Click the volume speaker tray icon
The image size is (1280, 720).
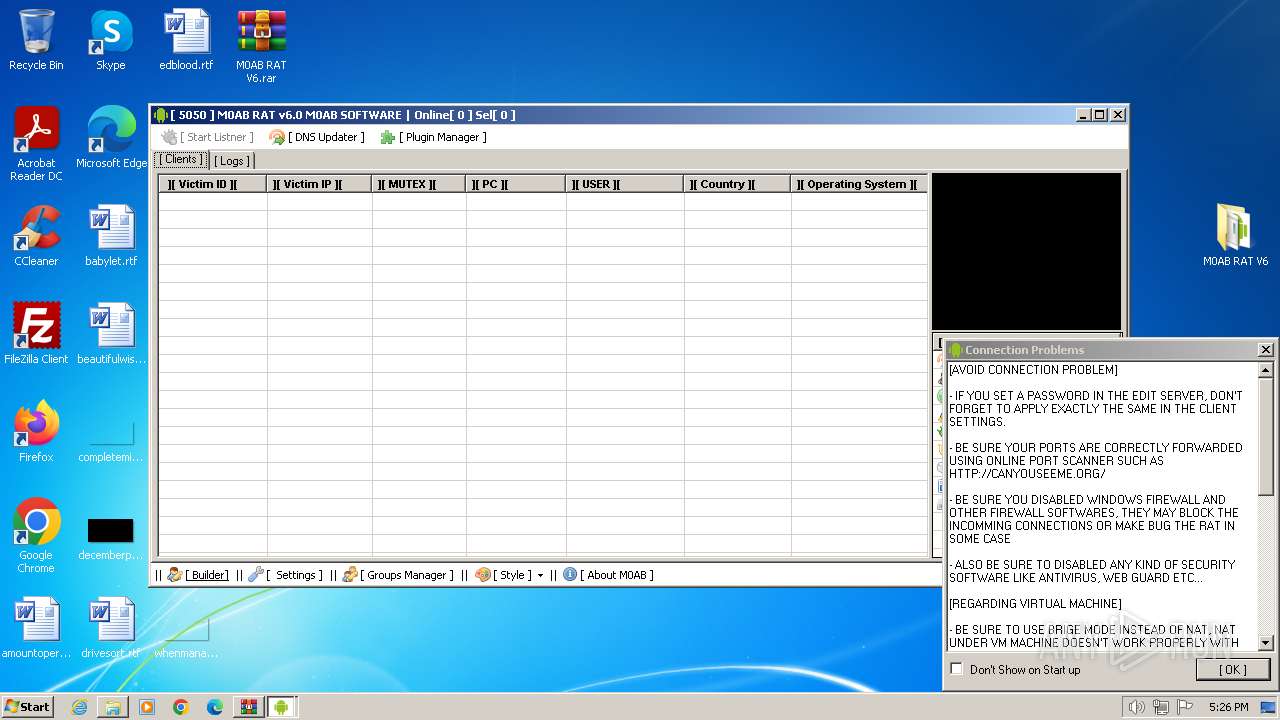(1136, 707)
